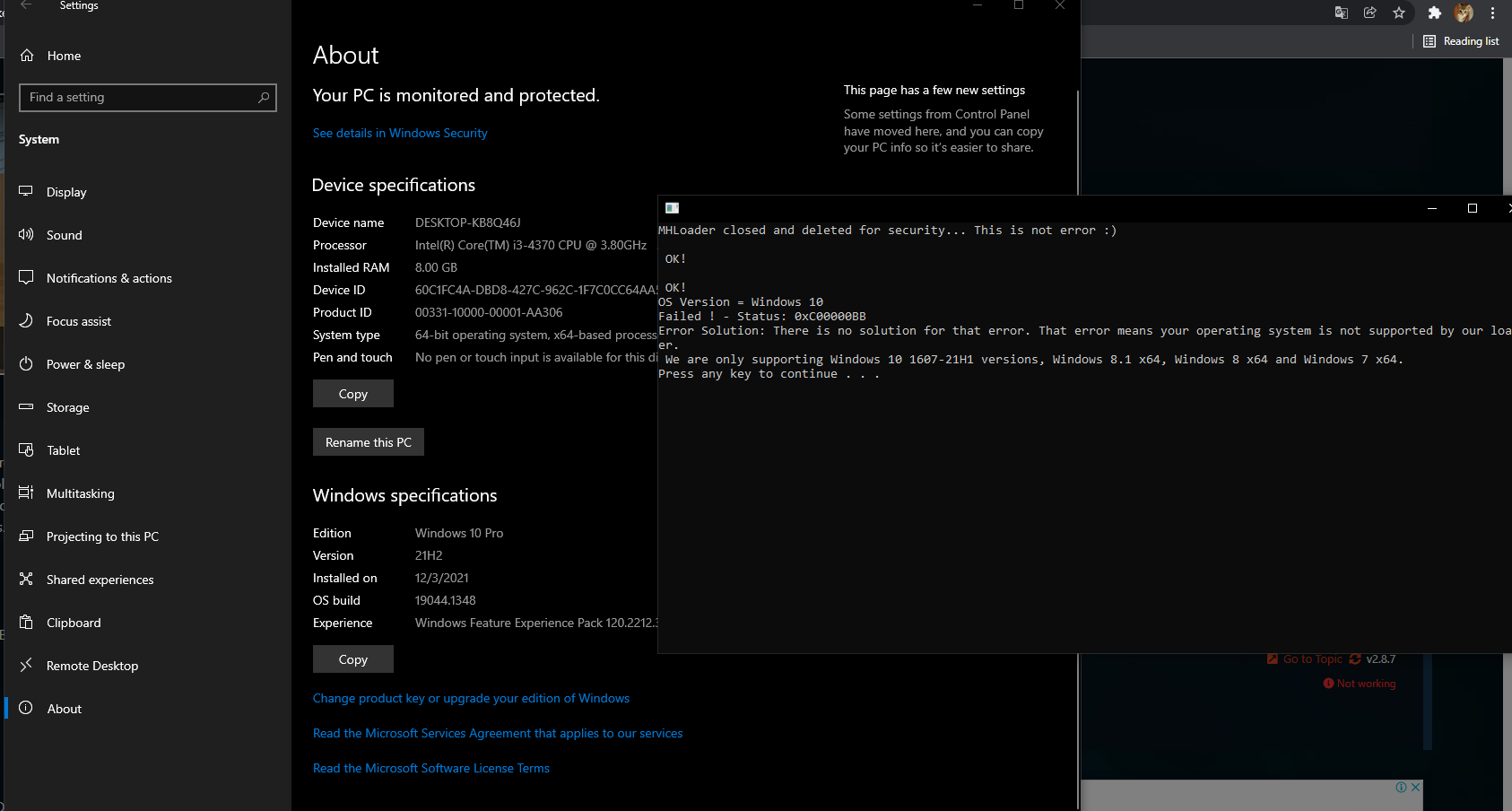Click OS build value 19044.1348

pos(445,600)
